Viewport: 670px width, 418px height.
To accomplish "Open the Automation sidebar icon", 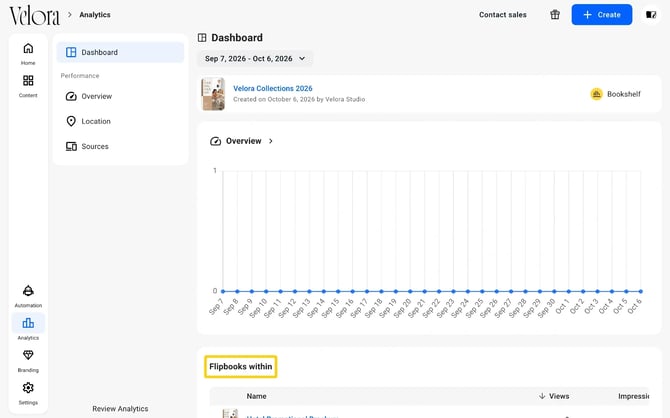I will tap(28, 291).
